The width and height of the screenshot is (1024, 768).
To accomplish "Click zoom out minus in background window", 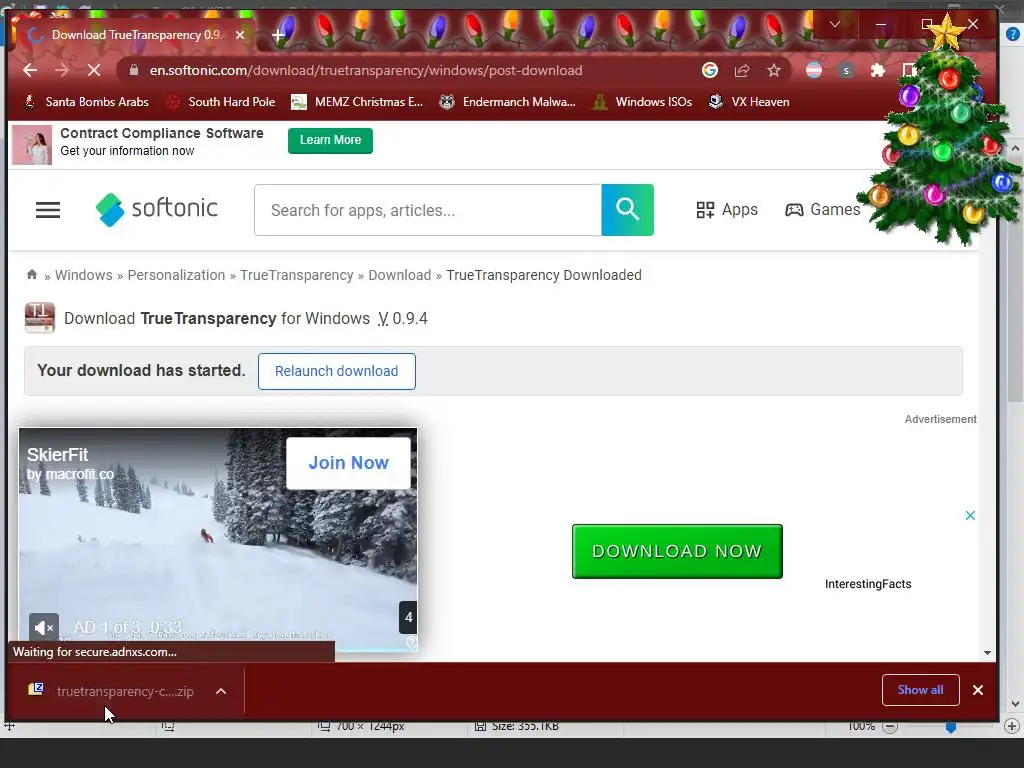I will [889, 726].
